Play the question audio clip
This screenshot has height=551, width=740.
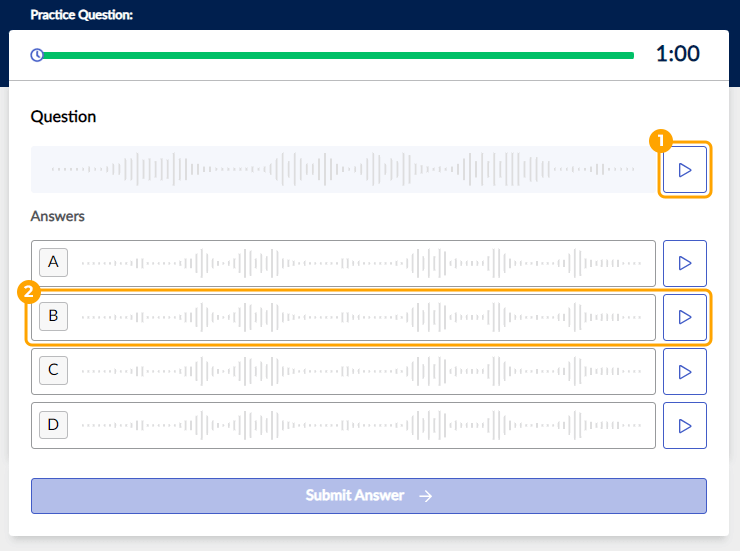coord(685,170)
